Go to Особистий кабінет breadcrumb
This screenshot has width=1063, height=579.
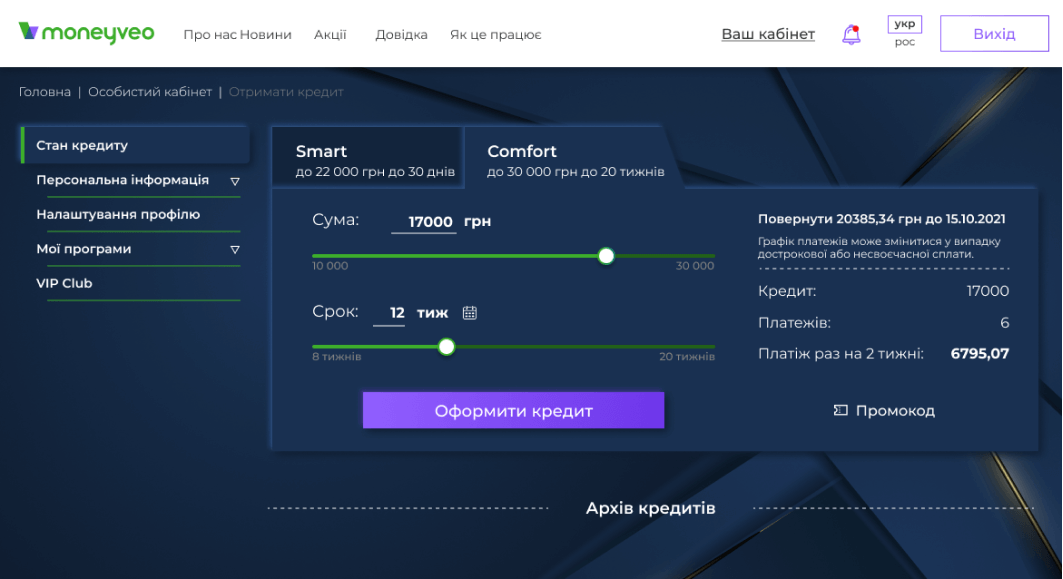(150, 92)
